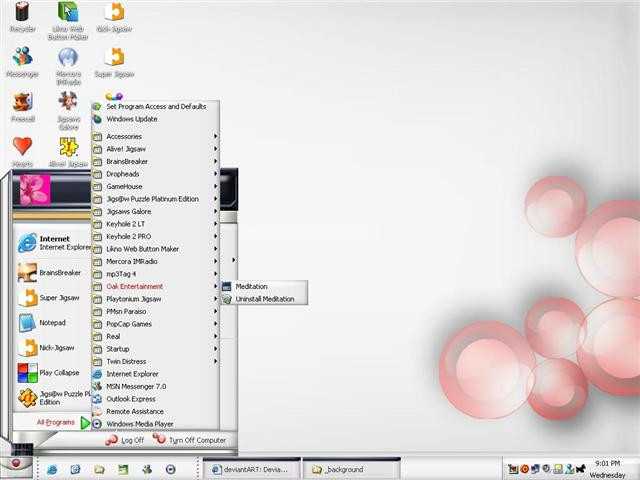The image size is (640, 480).
Task: Launch Jigs@w Puzzle Platinum Edition from Start menu left pane
Action: (x=53, y=398)
